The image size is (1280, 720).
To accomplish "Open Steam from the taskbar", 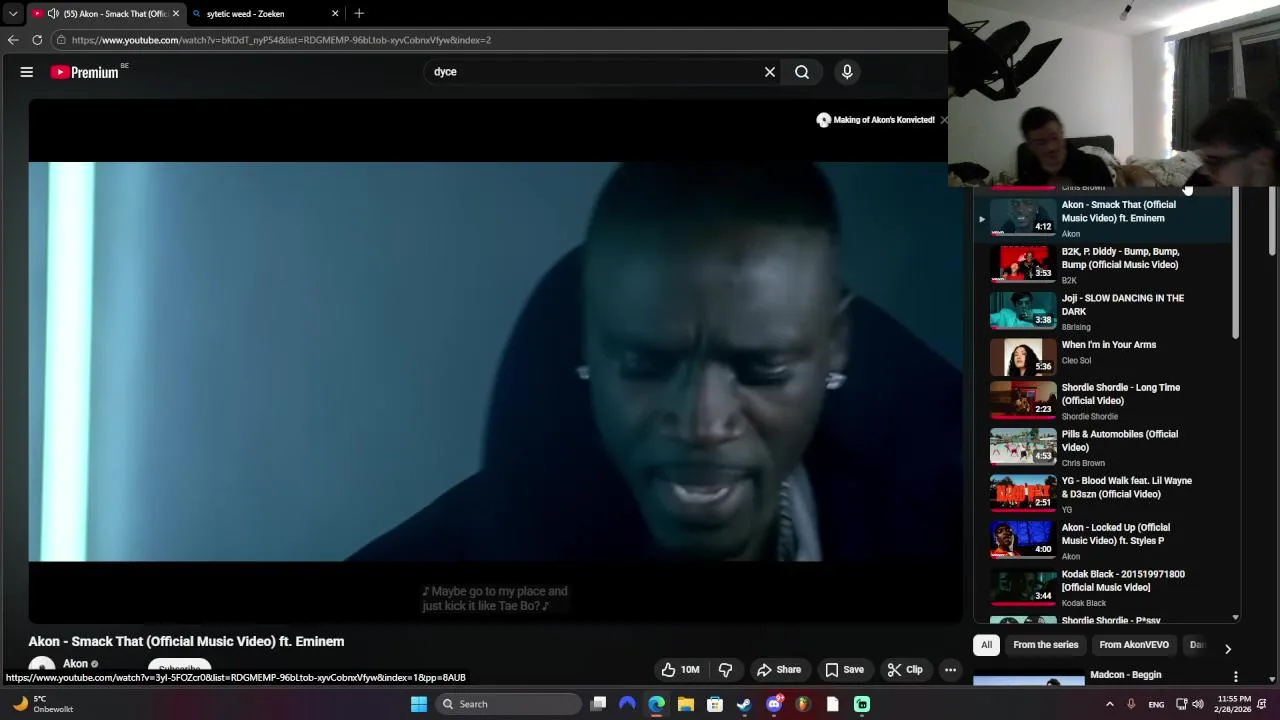I will click(744, 704).
